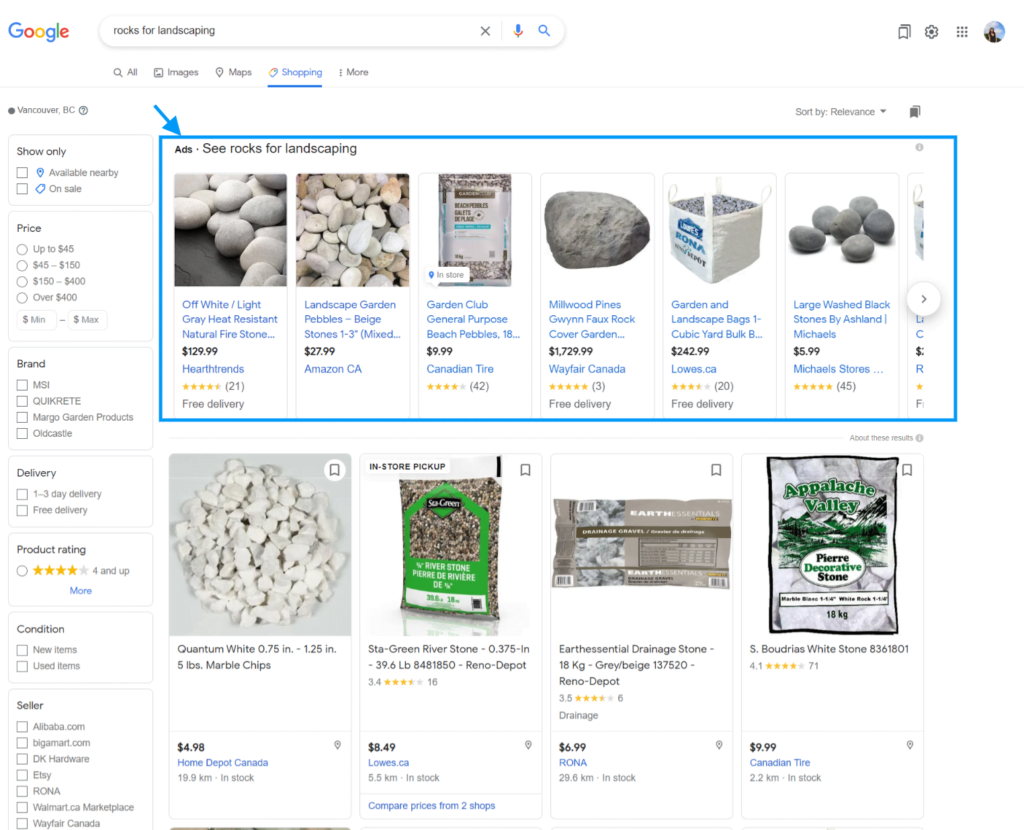Open Lowes RONA bulk bag image
Screen dimensions: 1024x830
point(719,230)
